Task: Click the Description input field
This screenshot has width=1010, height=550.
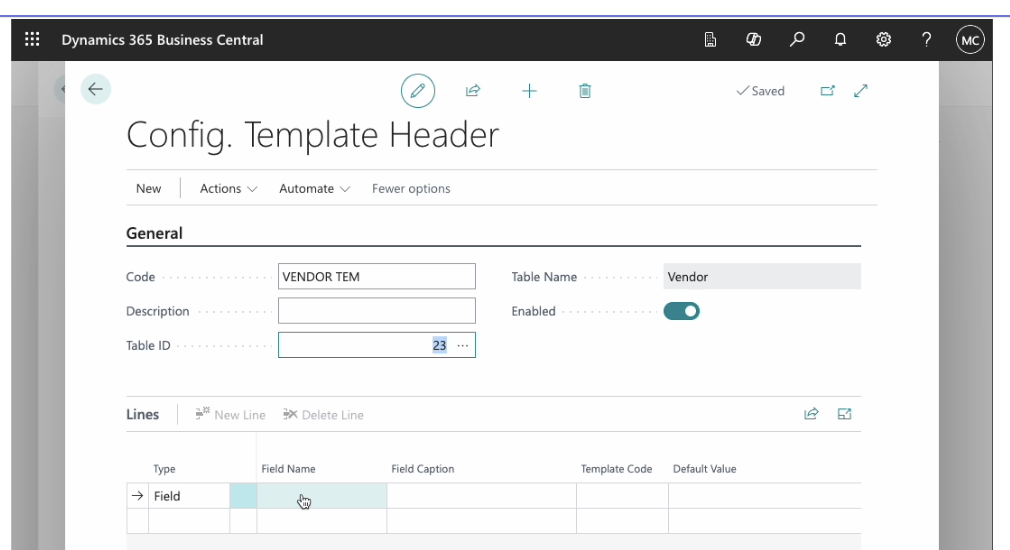Action: (x=376, y=311)
